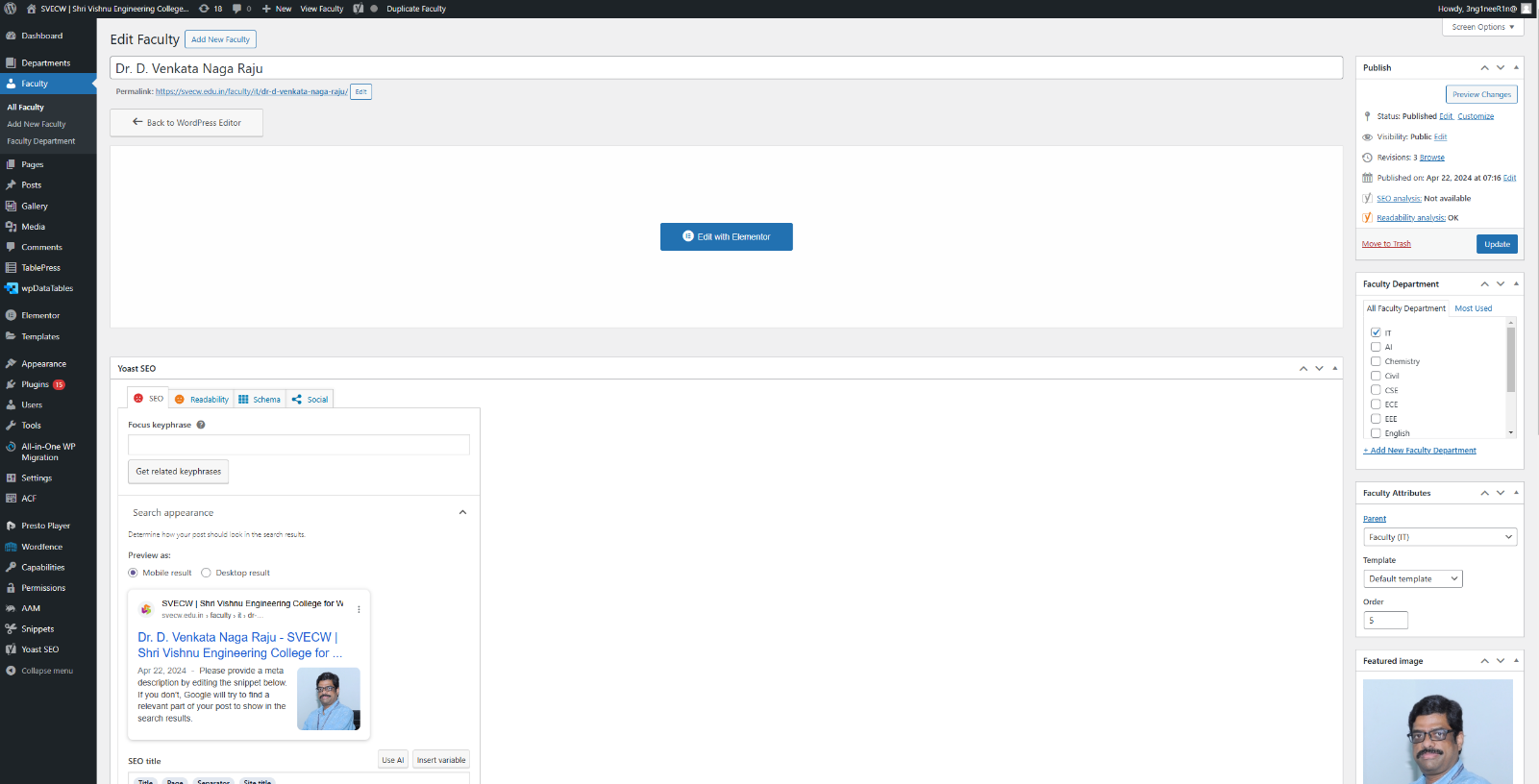Screen dimensions: 1539x784
Task: Switch to Yoast Readability tab
Action: tap(202, 399)
